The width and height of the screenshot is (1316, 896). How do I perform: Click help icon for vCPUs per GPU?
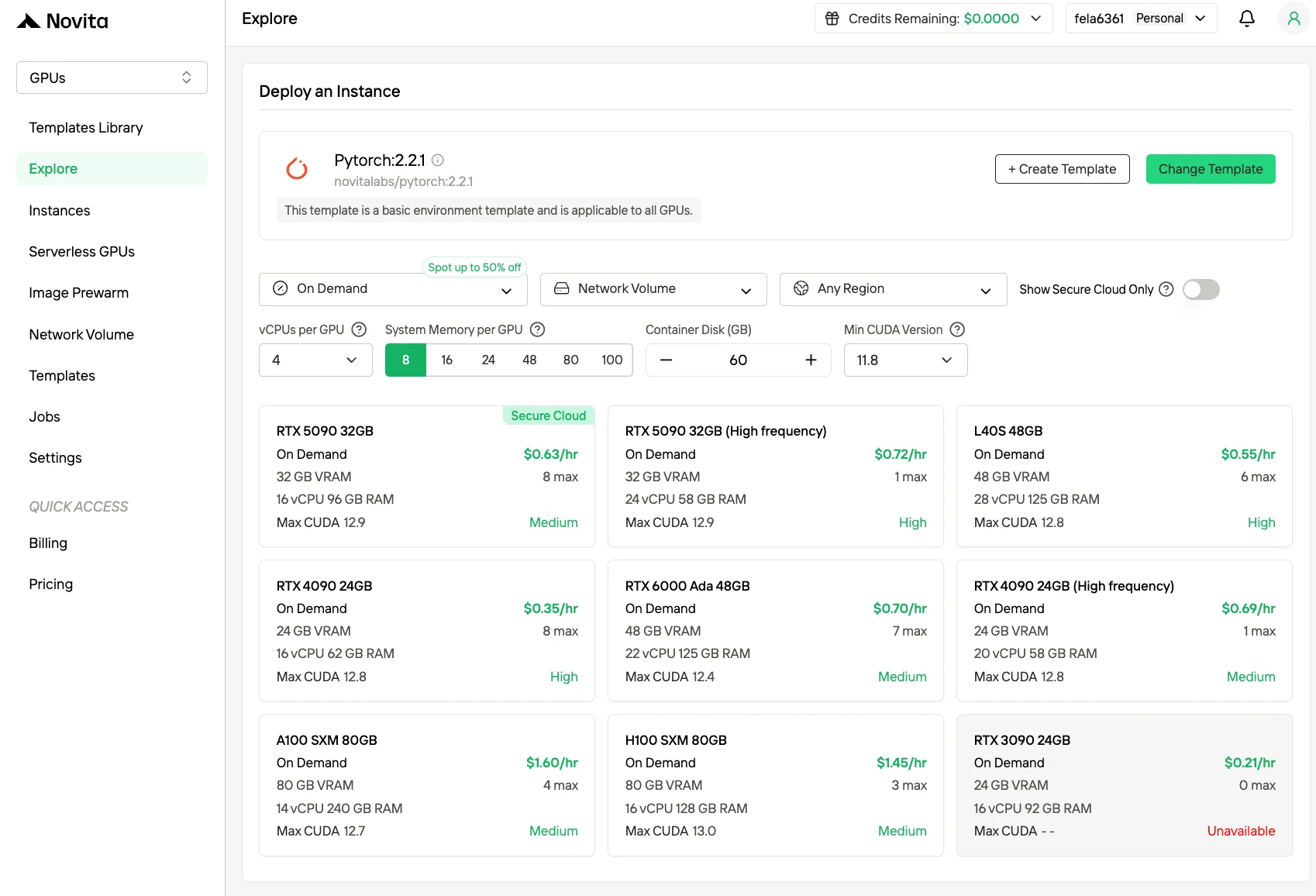coord(359,329)
